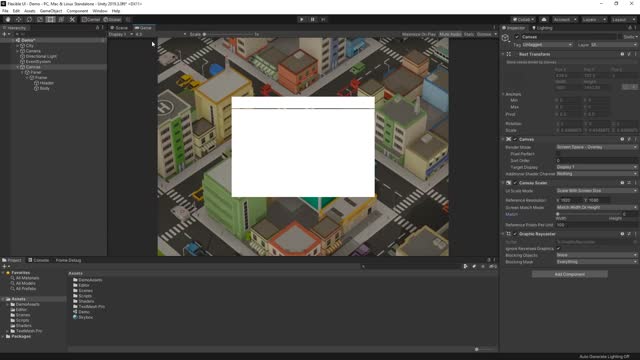The image size is (640, 360).
Task: Open the GameObject menu
Action: [51, 11]
